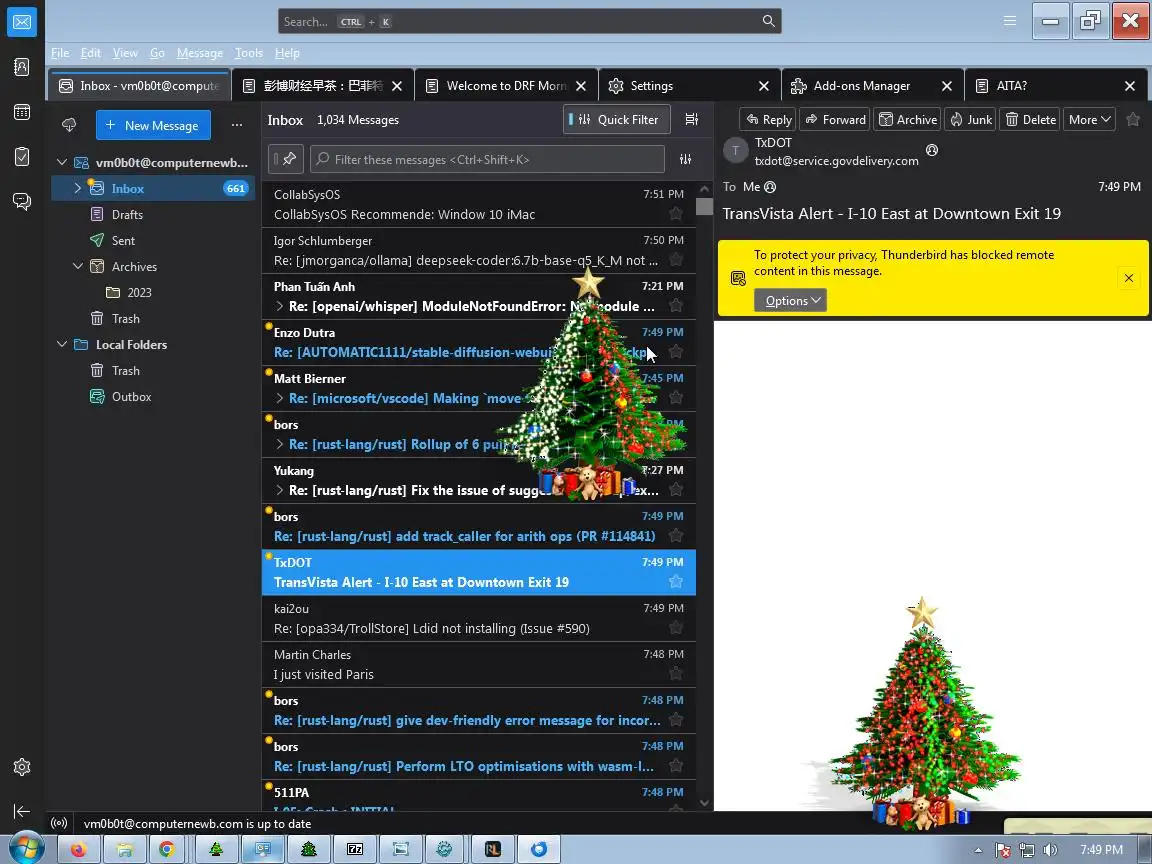Expand the Matt Bierner thread
The height and width of the screenshot is (864, 1152).
click(x=279, y=398)
